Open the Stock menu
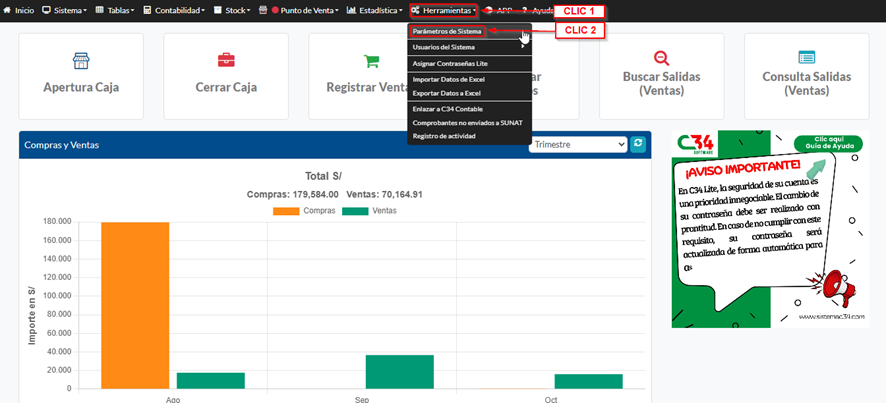886x403 pixels. pyautogui.click(x=236, y=10)
